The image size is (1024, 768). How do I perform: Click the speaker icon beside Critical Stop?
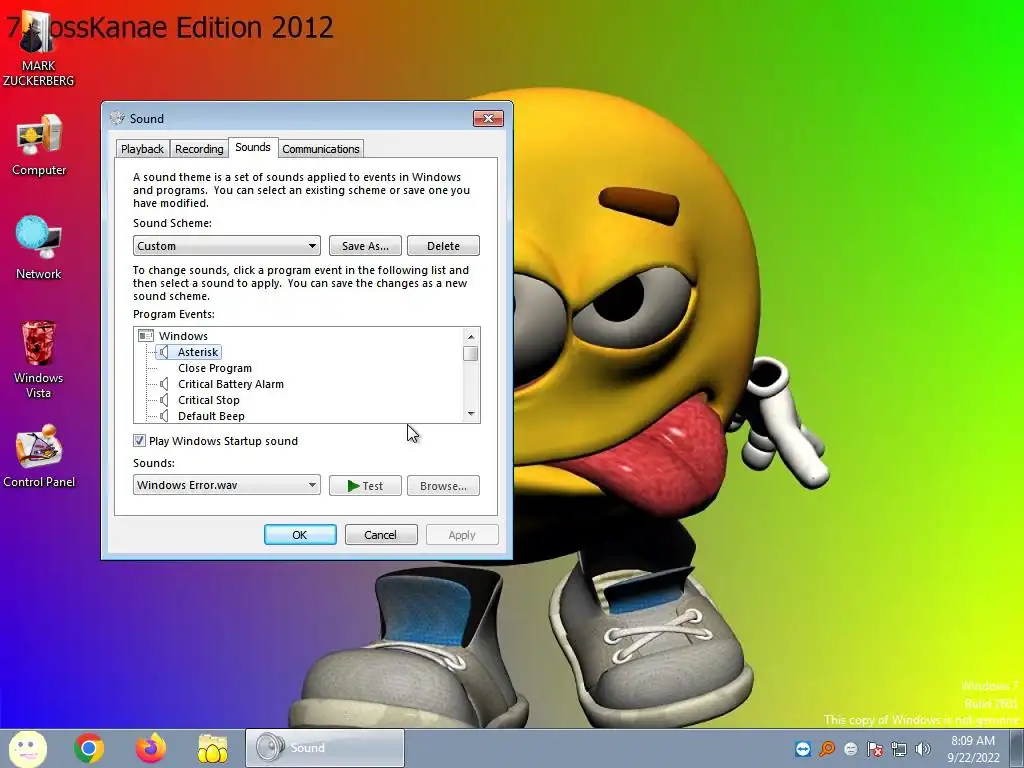164,400
